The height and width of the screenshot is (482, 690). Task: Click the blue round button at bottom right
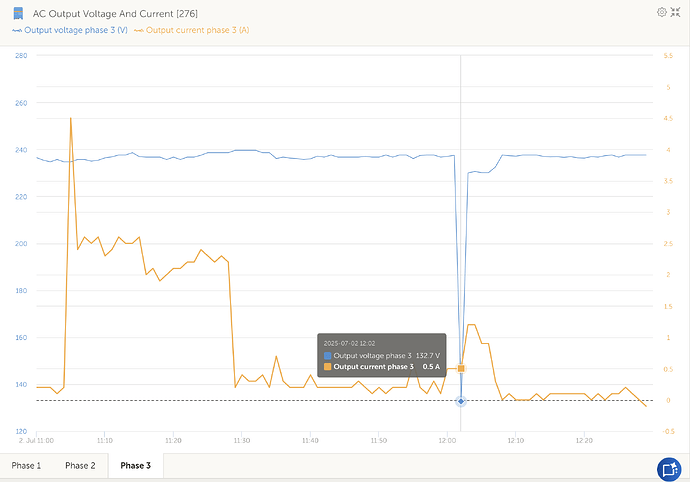(x=669, y=468)
